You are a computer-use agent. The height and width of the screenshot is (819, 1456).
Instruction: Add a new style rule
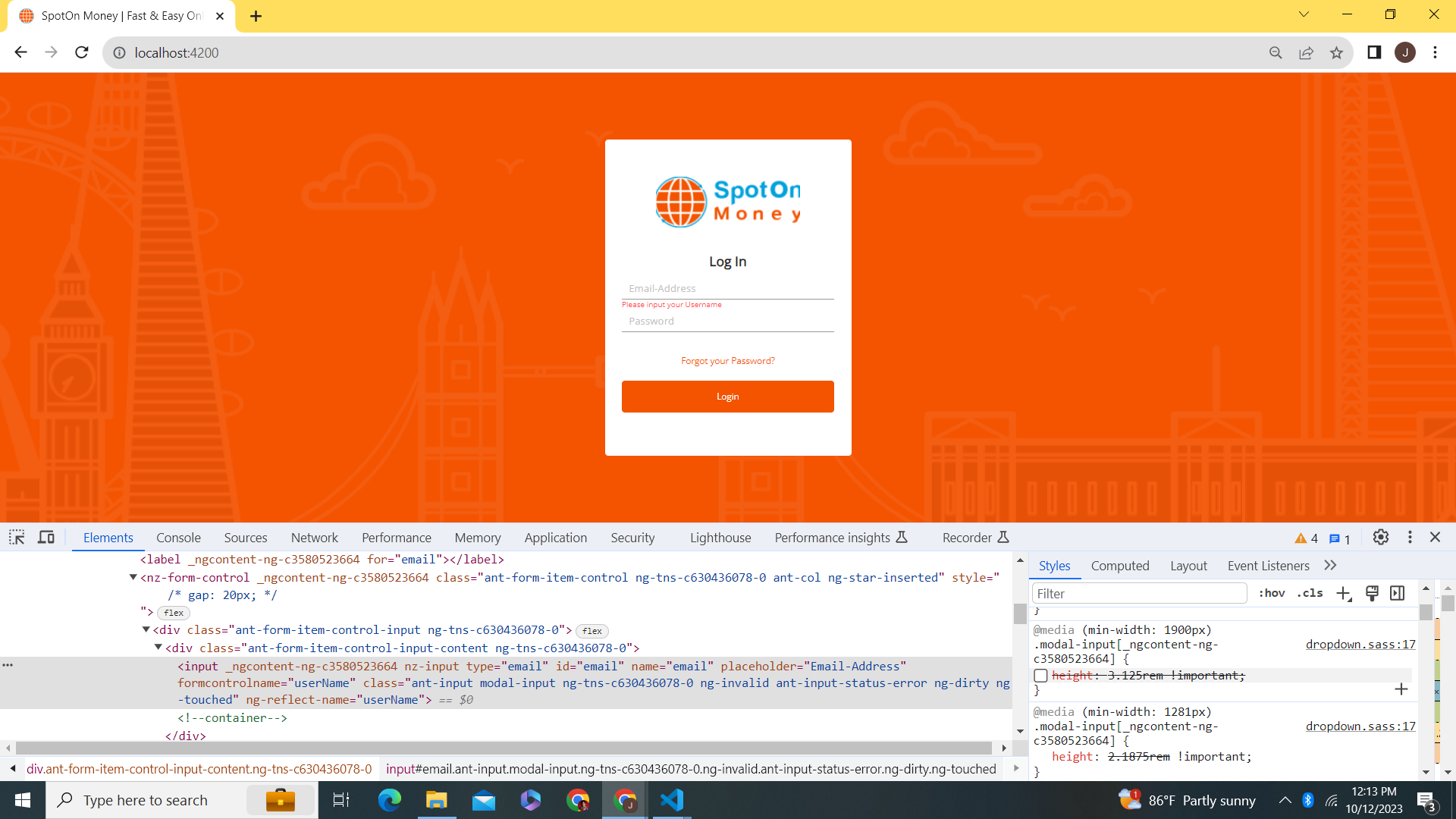pyautogui.click(x=1344, y=594)
